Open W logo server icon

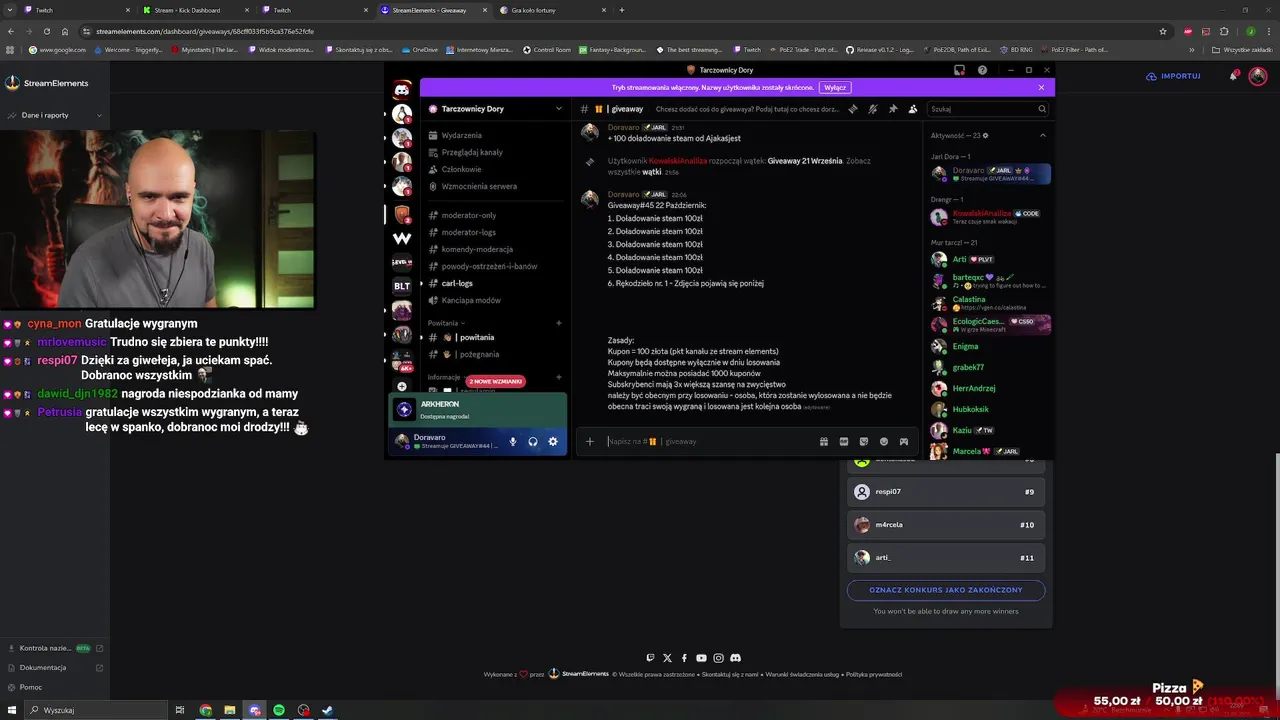pyautogui.click(x=402, y=238)
